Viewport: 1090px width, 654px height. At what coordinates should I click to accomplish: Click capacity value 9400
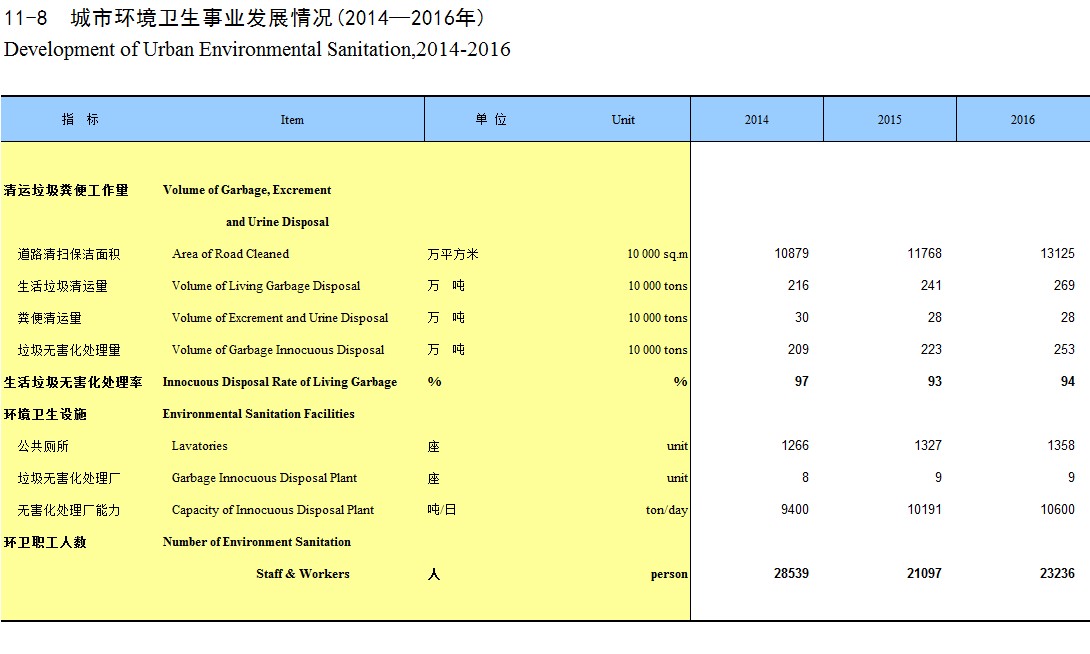click(795, 509)
